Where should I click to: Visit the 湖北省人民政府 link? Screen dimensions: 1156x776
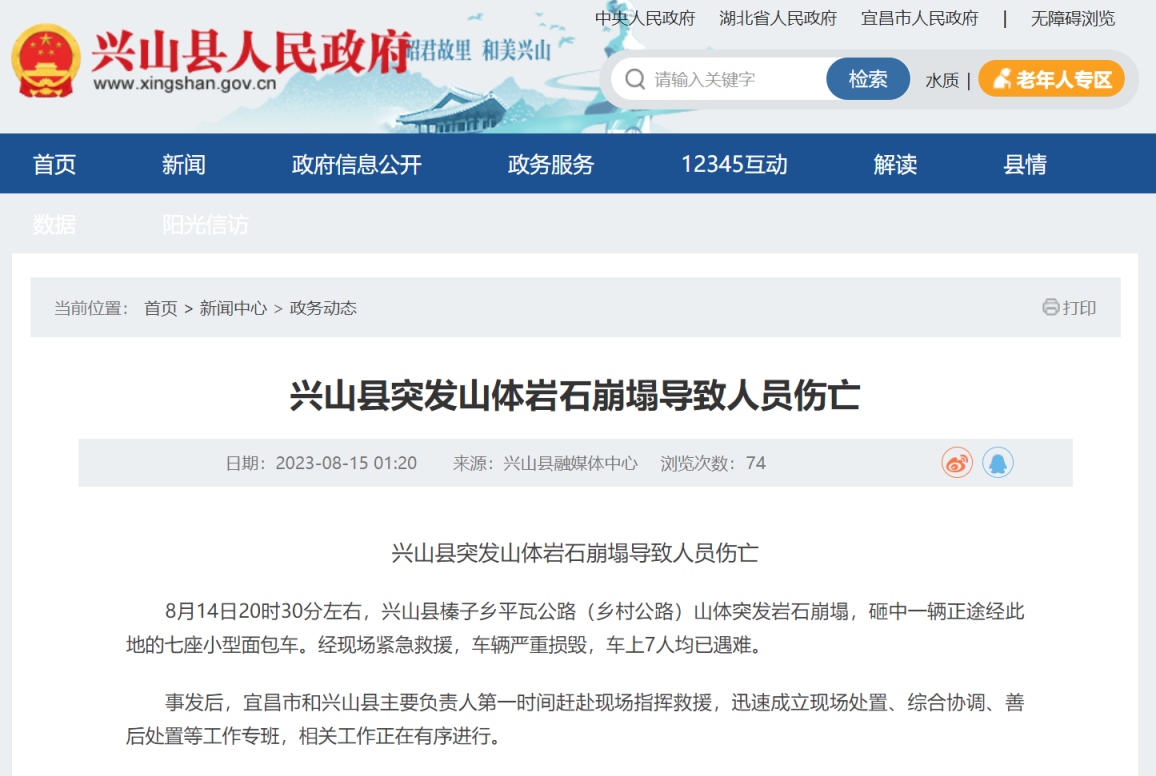coord(778,18)
